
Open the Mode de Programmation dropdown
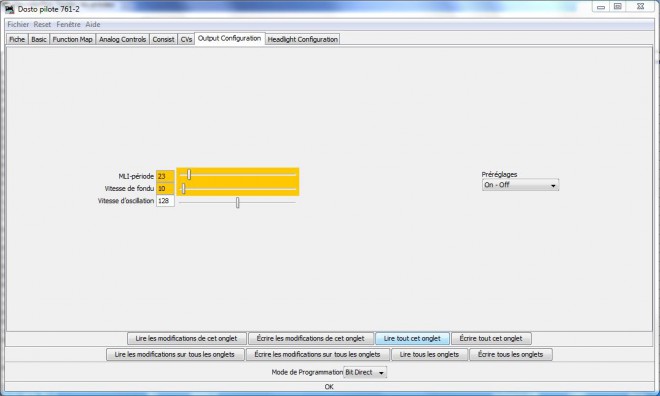pyautogui.click(x=365, y=372)
